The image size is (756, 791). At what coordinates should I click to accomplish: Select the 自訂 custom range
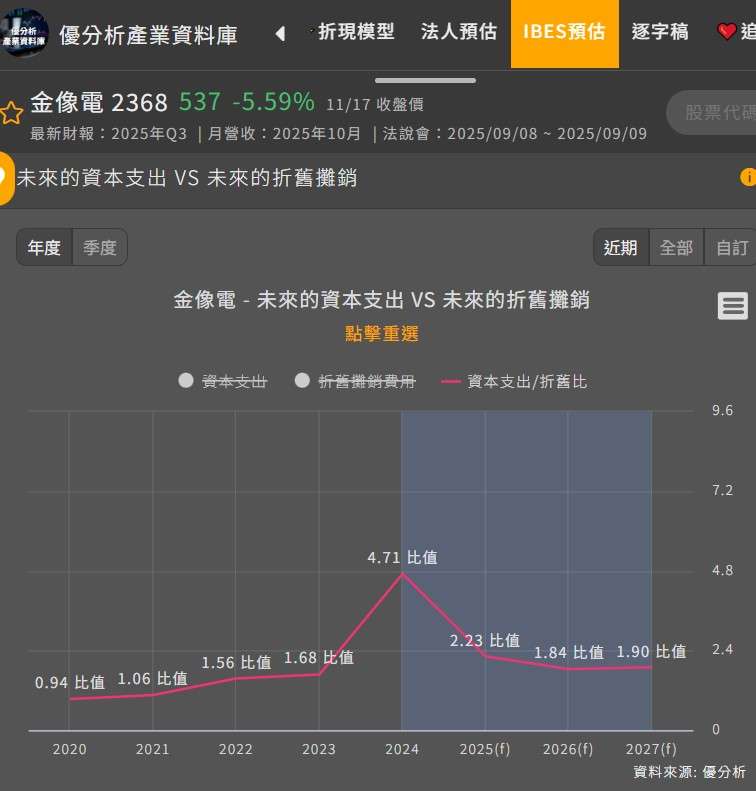pyautogui.click(x=731, y=247)
